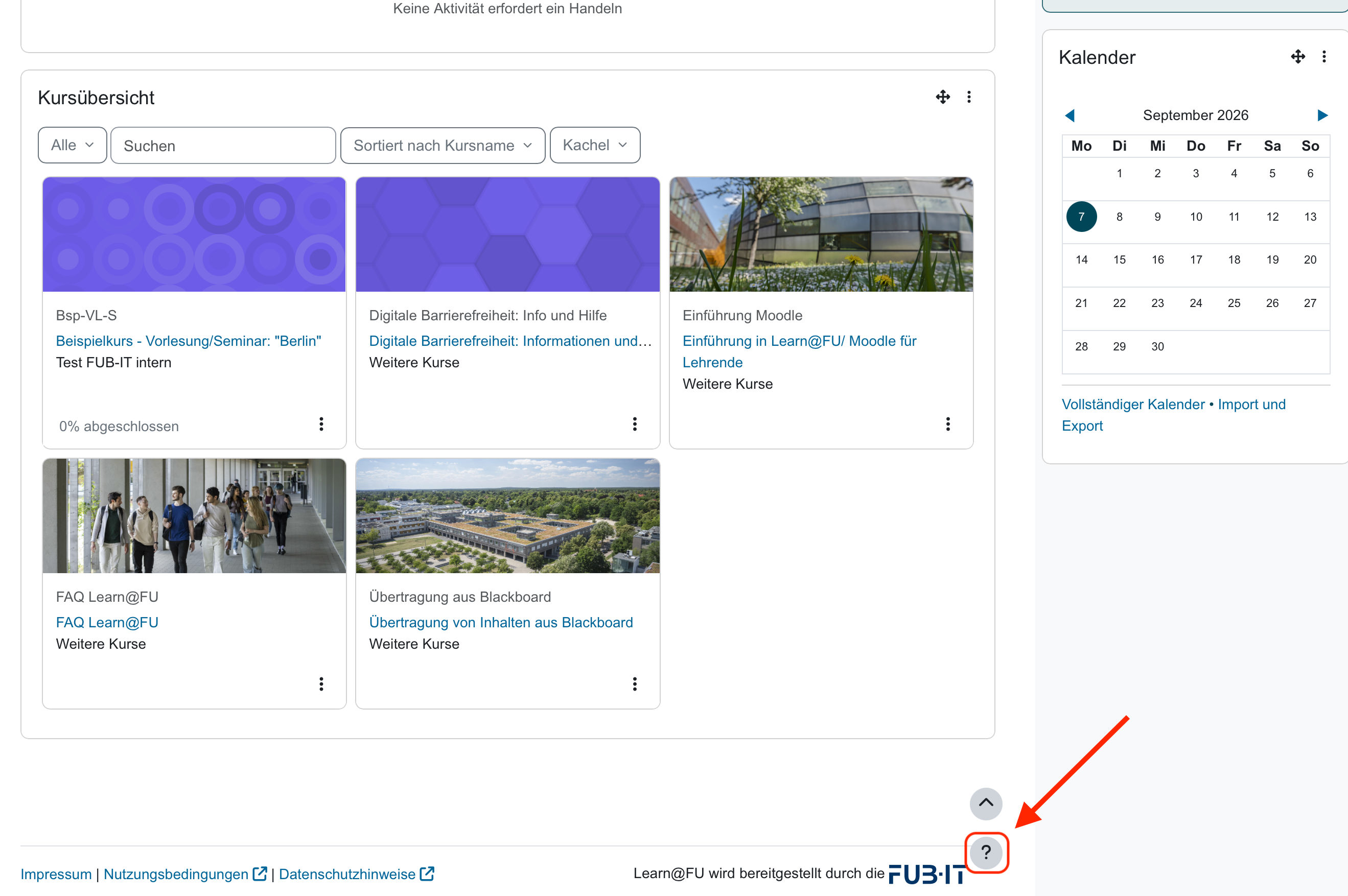Click the 0% abgeschlossen progress text
The image size is (1348, 896).
click(x=119, y=426)
